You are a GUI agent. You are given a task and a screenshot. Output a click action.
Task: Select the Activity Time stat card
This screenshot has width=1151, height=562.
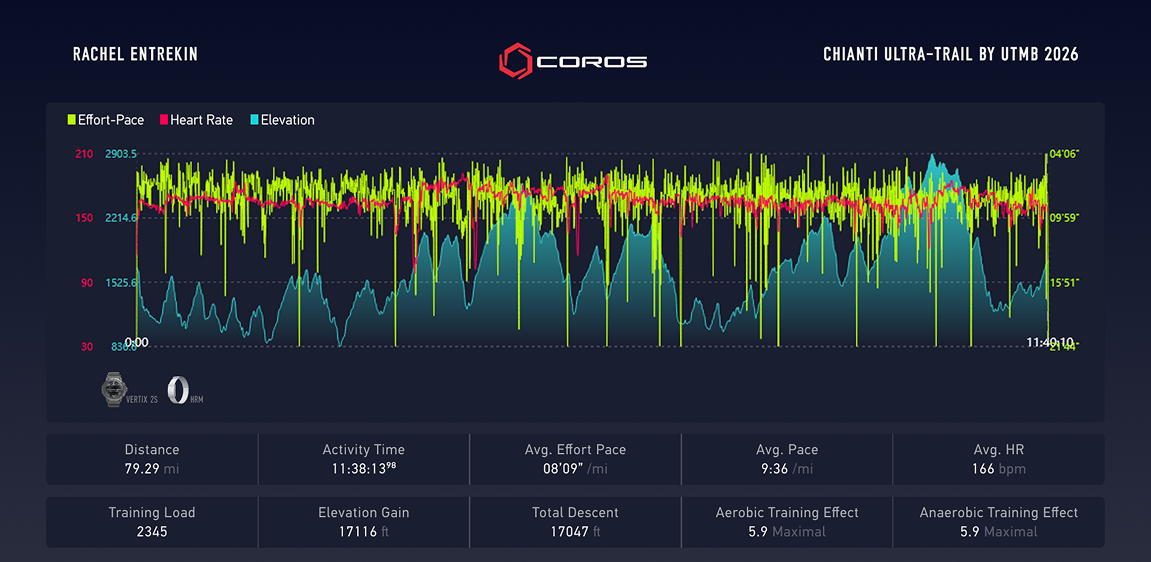pos(363,459)
